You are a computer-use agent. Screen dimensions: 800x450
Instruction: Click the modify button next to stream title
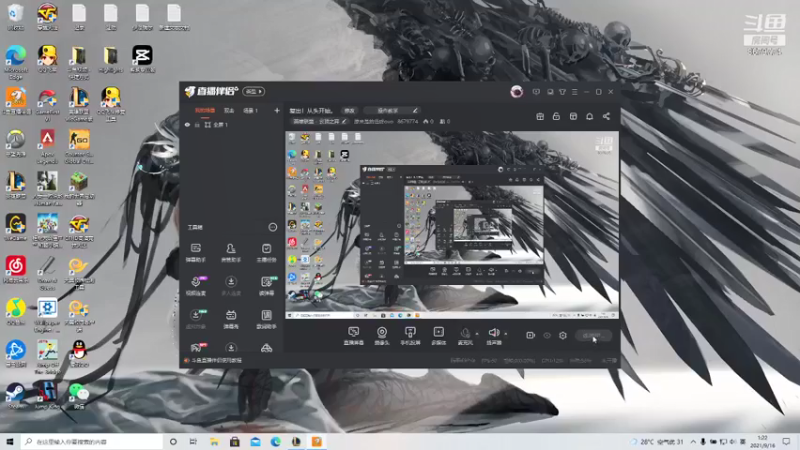click(349, 110)
